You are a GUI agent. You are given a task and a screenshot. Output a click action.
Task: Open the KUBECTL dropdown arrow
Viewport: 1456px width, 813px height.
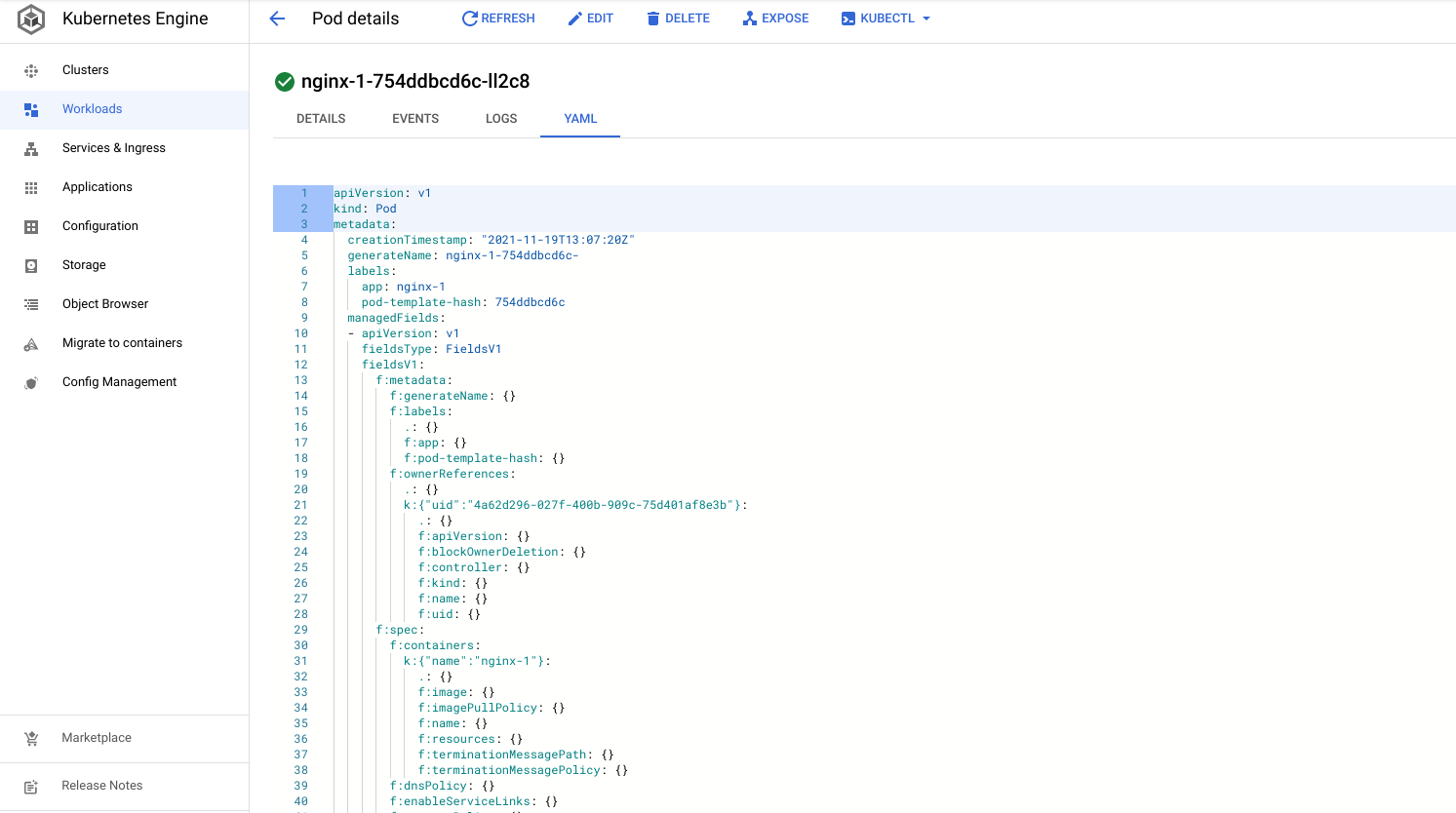tap(926, 19)
